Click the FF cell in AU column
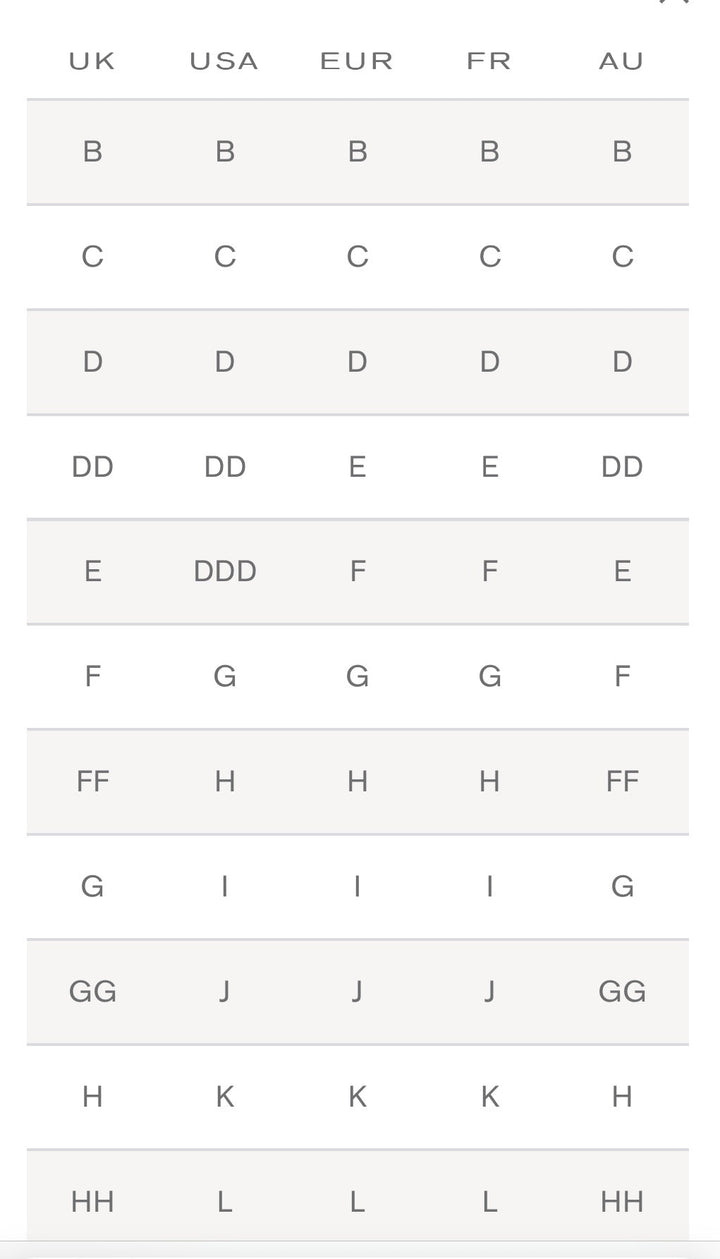This screenshot has height=1259, width=720. tap(622, 782)
